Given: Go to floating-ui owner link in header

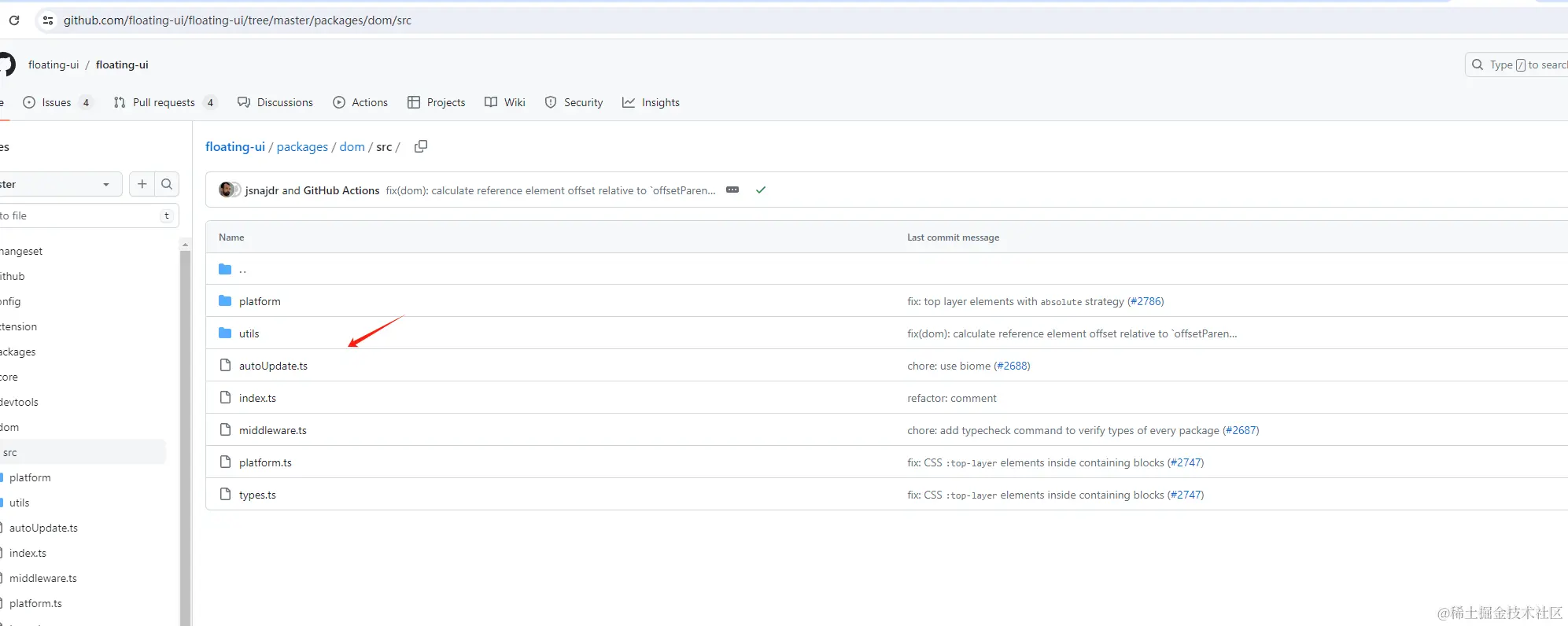Looking at the screenshot, I should [x=53, y=64].
